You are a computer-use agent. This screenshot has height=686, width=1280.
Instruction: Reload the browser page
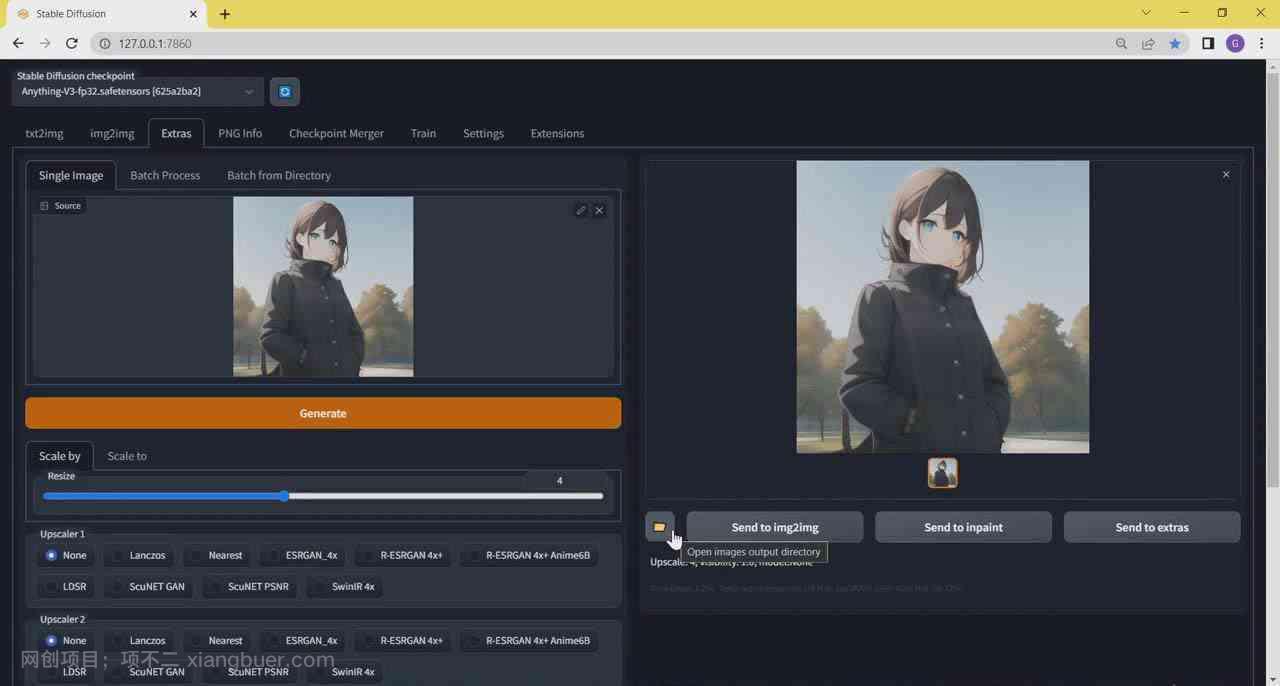71,43
